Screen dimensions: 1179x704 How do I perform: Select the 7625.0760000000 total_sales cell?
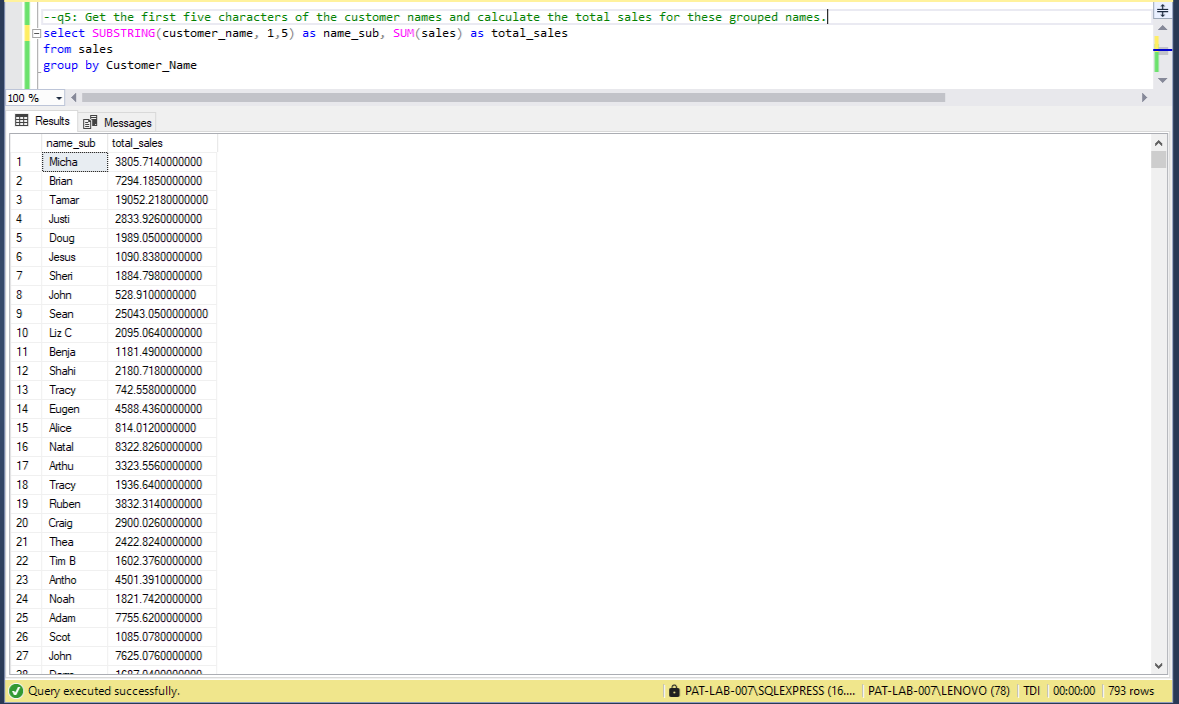pyautogui.click(x=162, y=656)
